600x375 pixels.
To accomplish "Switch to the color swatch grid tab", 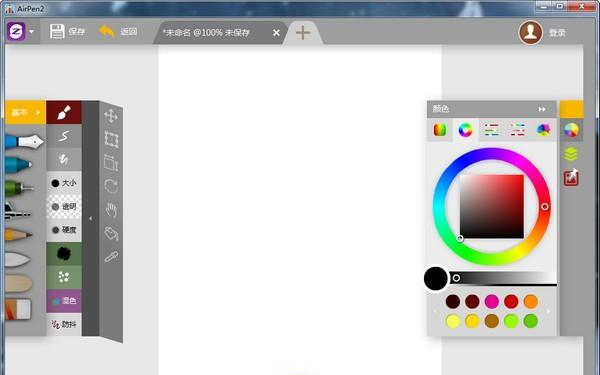I will point(440,130).
